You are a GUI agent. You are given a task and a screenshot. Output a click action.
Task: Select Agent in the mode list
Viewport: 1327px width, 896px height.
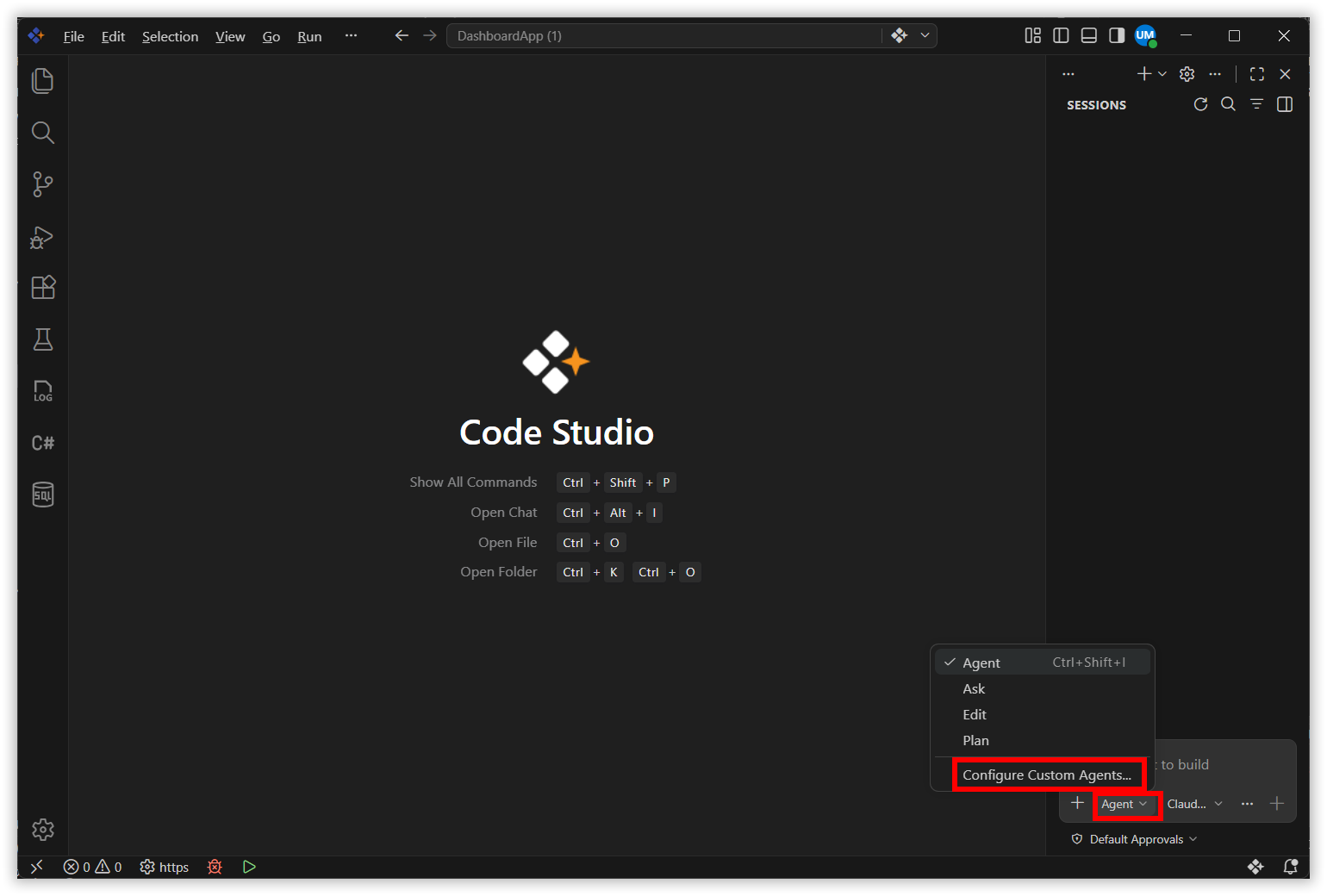pos(1043,663)
